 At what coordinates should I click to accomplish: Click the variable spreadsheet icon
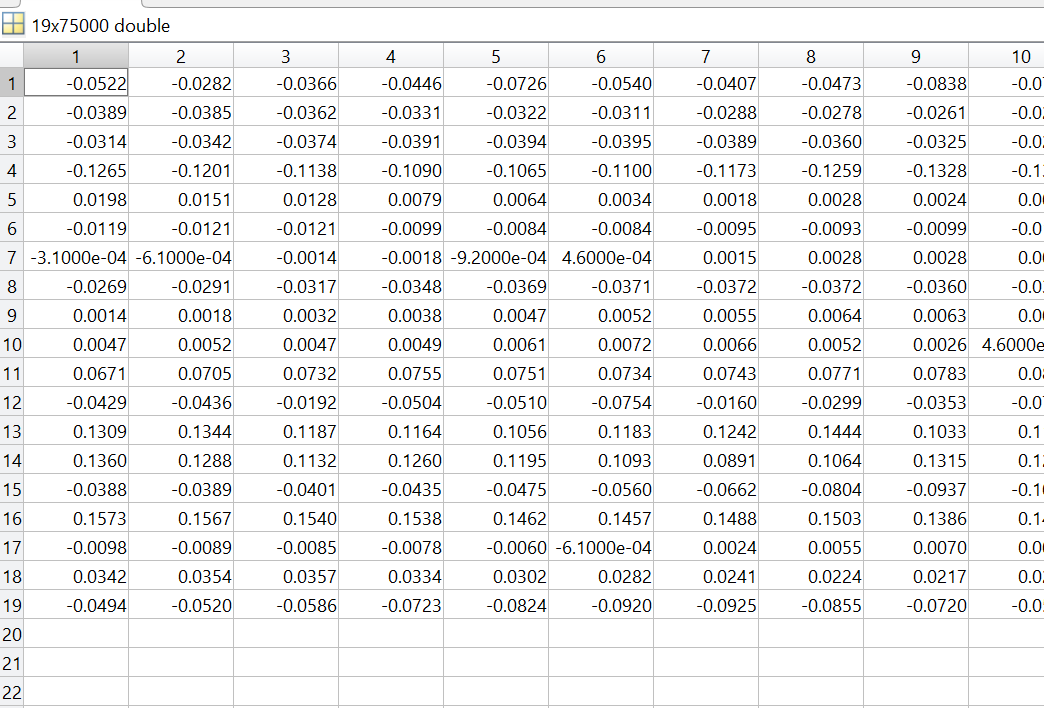click(12, 26)
